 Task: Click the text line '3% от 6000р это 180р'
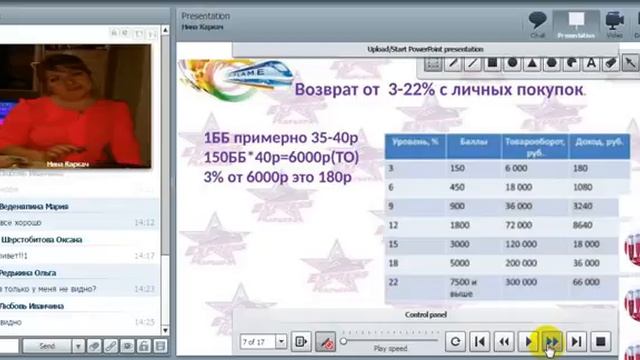[x=278, y=177]
